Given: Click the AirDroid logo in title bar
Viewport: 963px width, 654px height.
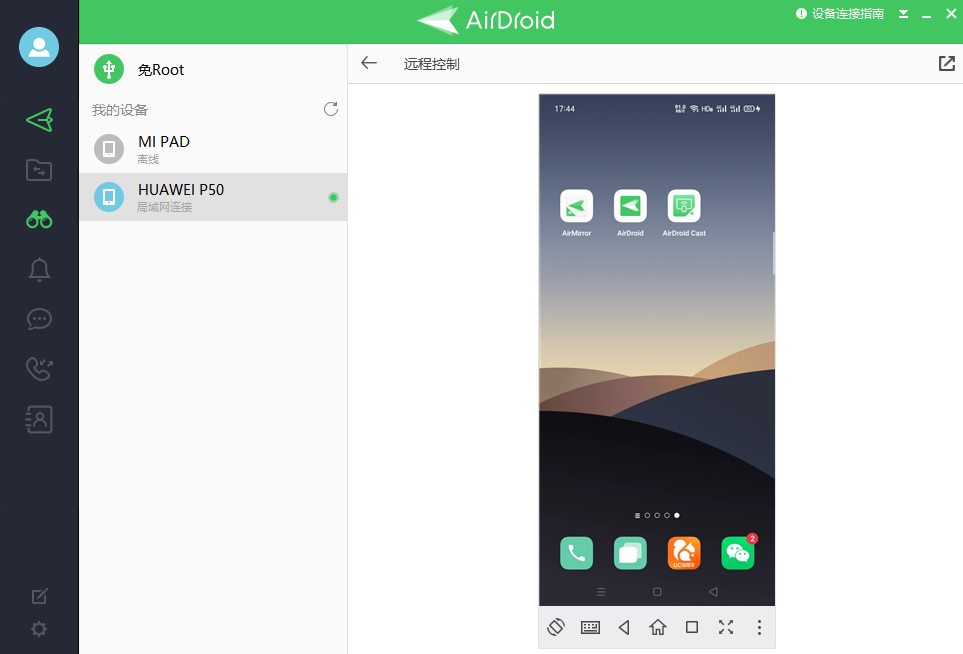Looking at the screenshot, I should [486, 20].
